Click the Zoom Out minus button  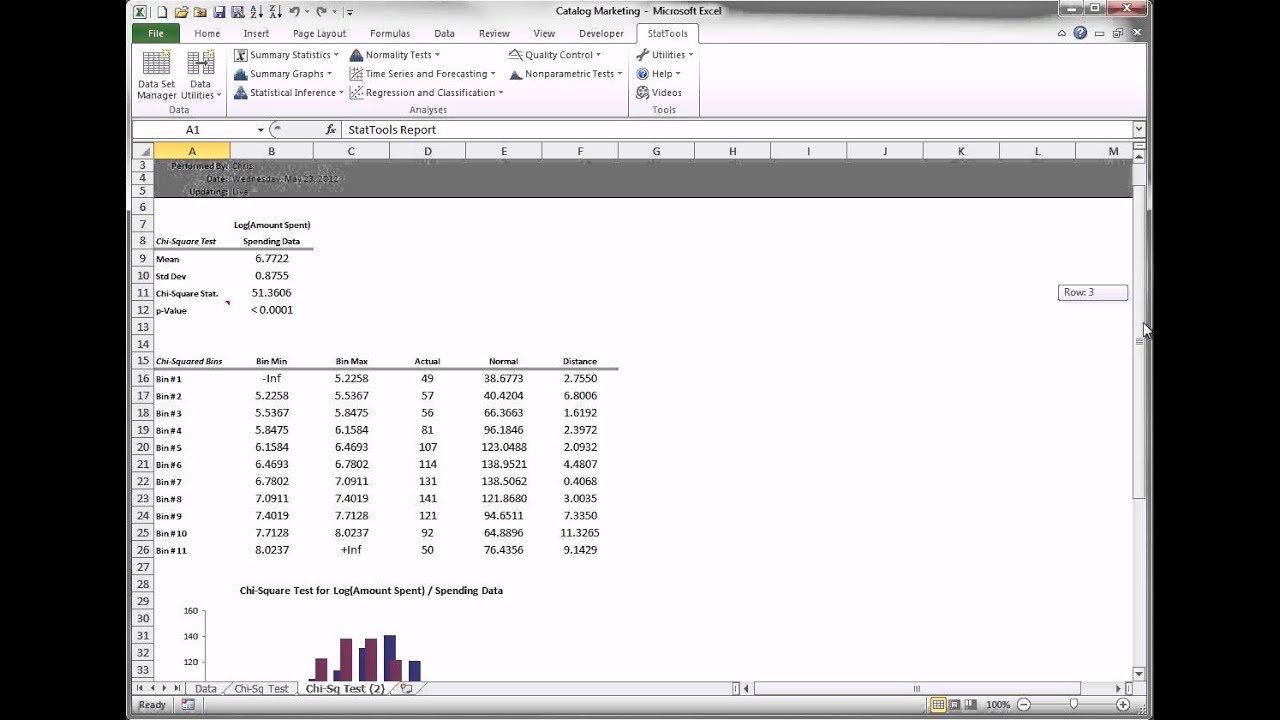[x=1024, y=705]
